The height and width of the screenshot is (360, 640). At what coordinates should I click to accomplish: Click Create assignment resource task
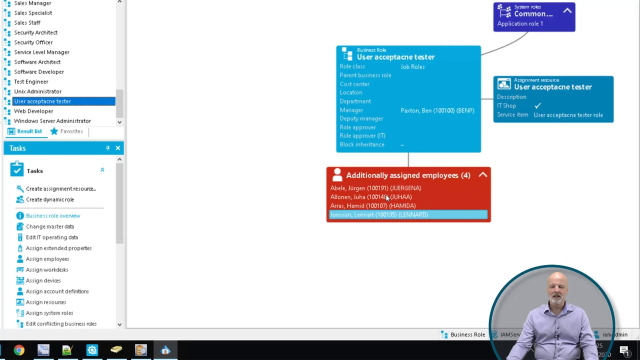pos(61,189)
